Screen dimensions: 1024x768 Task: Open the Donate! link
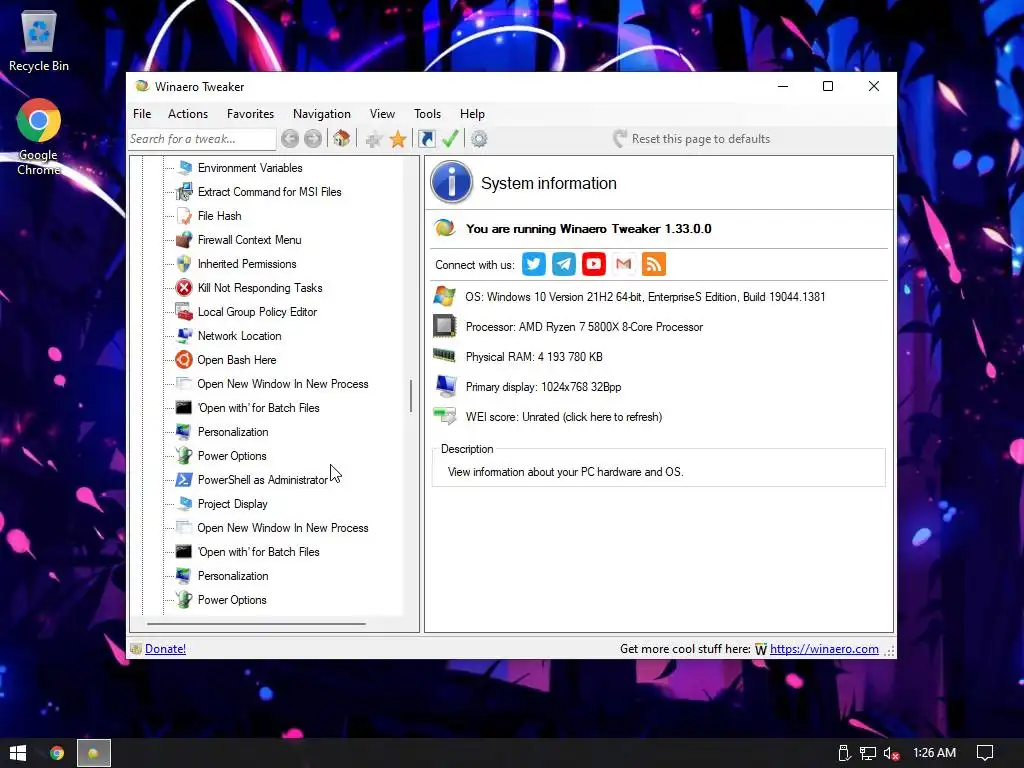165,648
